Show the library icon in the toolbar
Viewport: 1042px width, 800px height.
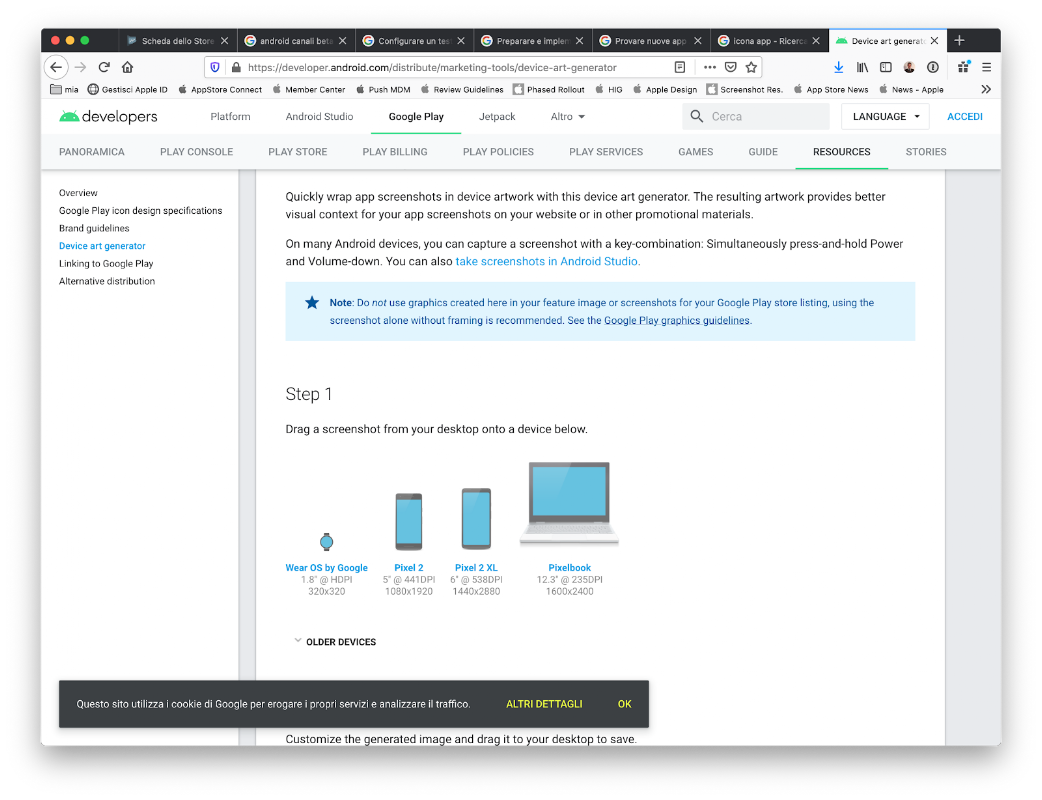[x=863, y=67]
